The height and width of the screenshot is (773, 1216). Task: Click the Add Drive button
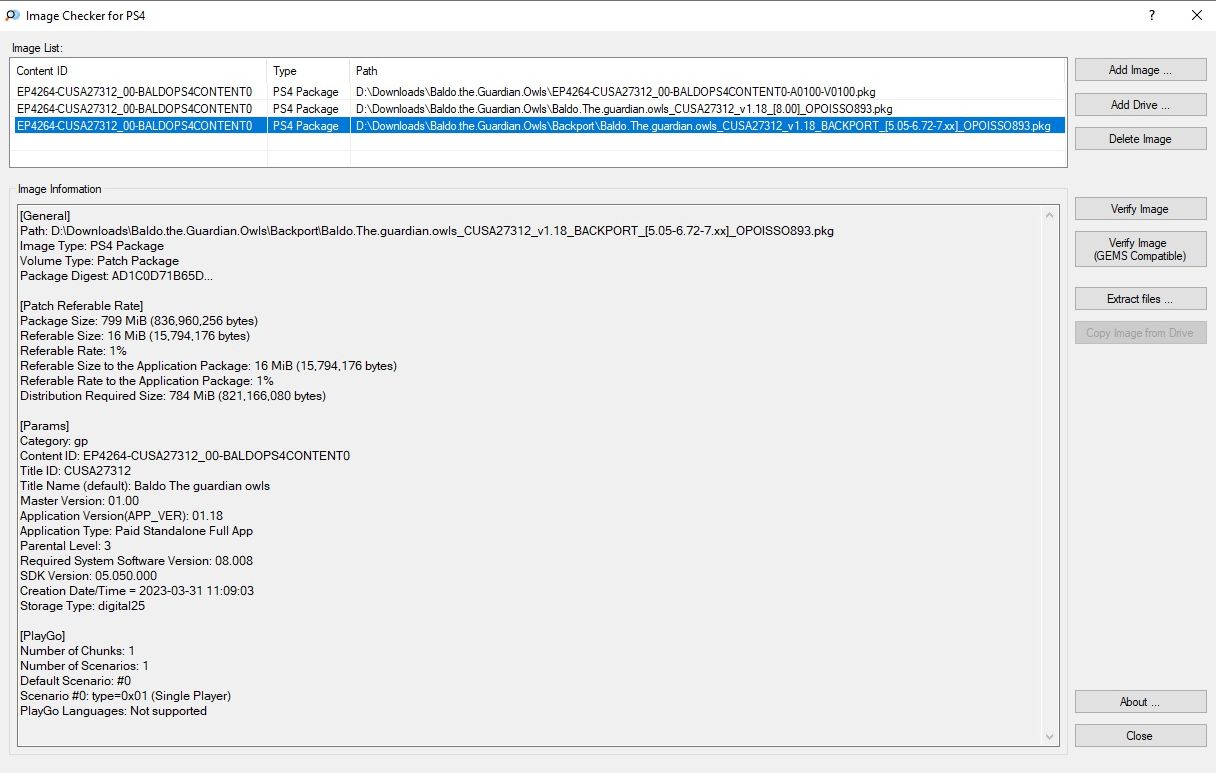(1140, 104)
